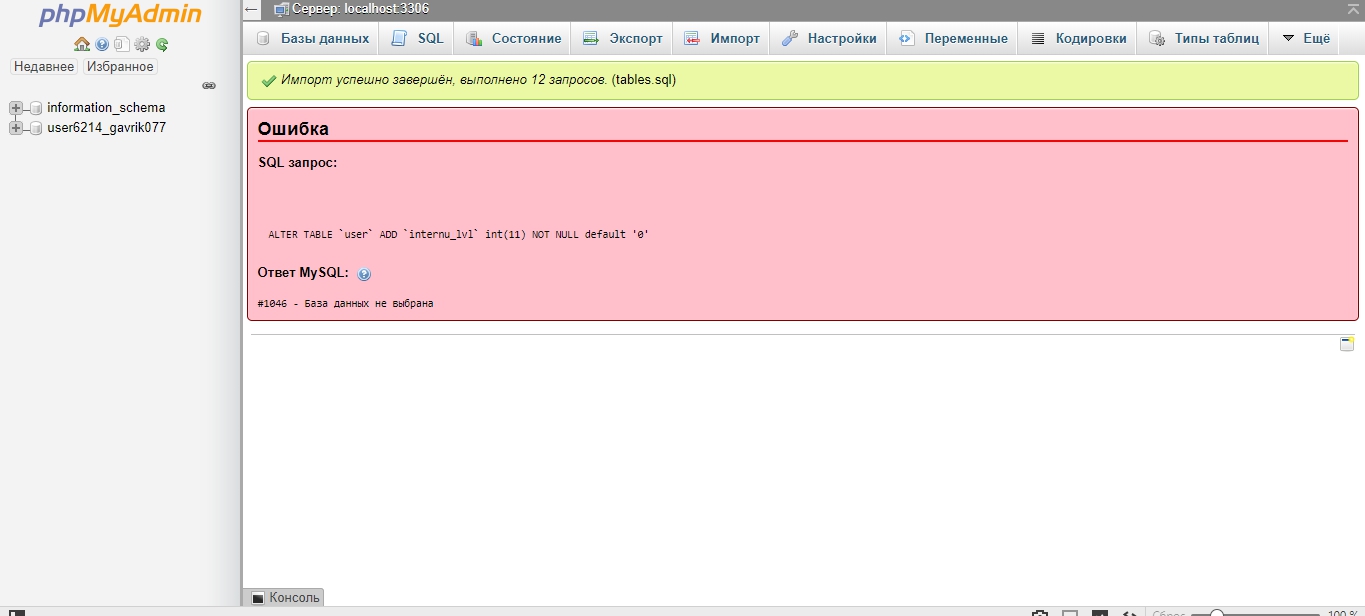Click the Home icon under phpMyAdmin logo
1365x616 pixels.
(82, 44)
